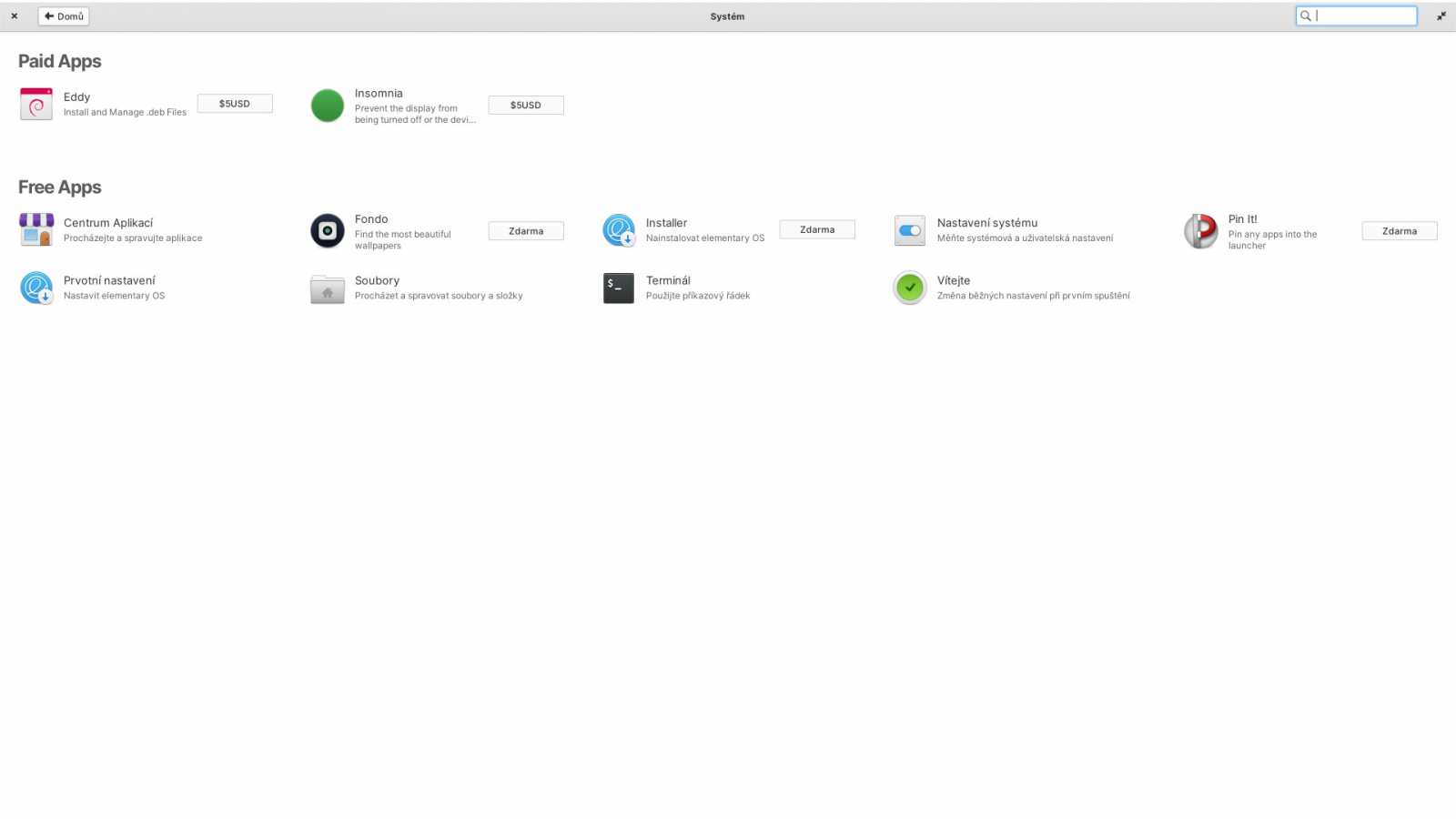Open the Terminál title text
The height and width of the screenshot is (819, 1456).
pyautogui.click(x=668, y=280)
